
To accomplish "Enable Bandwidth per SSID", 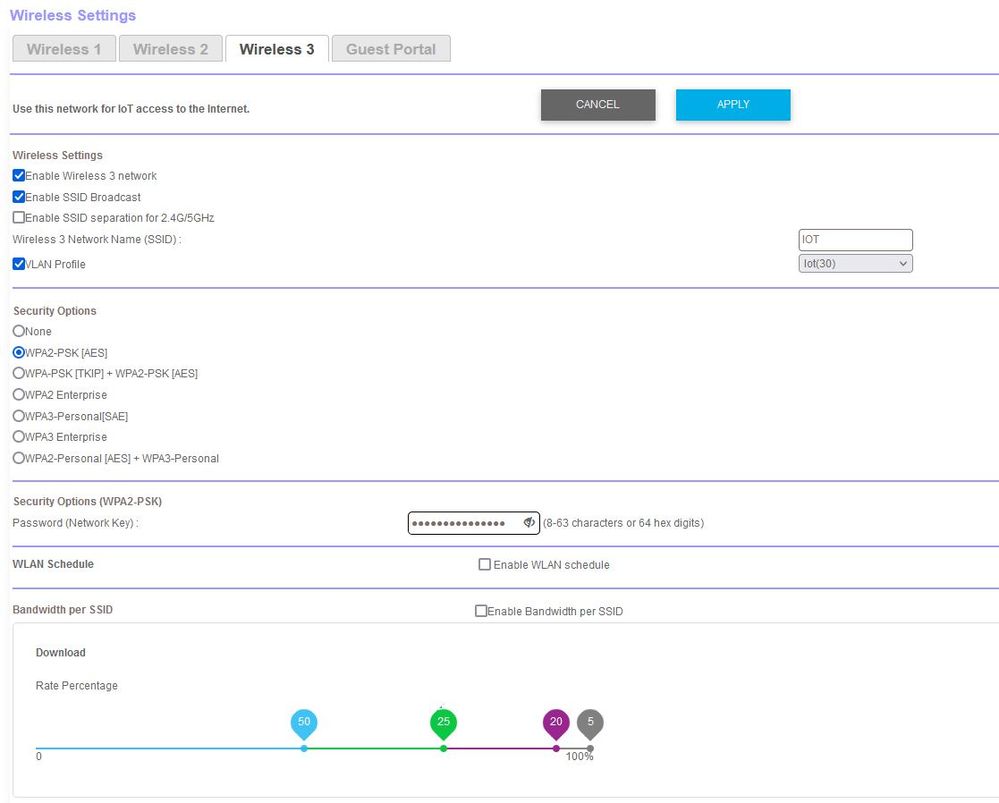I will pos(482,610).
